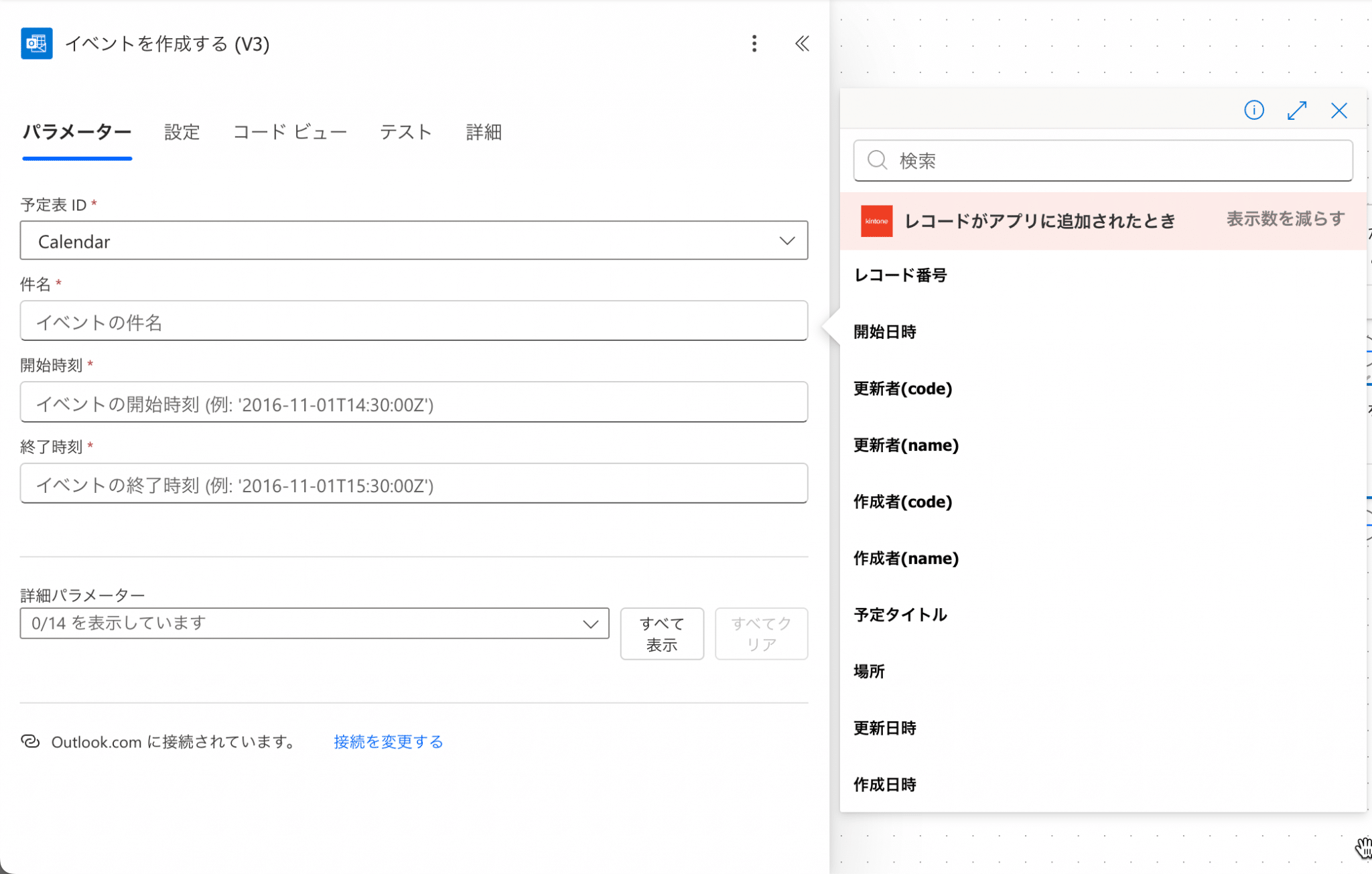Image resolution: width=1372 pixels, height=874 pixels.
Task: Click the すべて表示 button
Action: click(662, 634)
